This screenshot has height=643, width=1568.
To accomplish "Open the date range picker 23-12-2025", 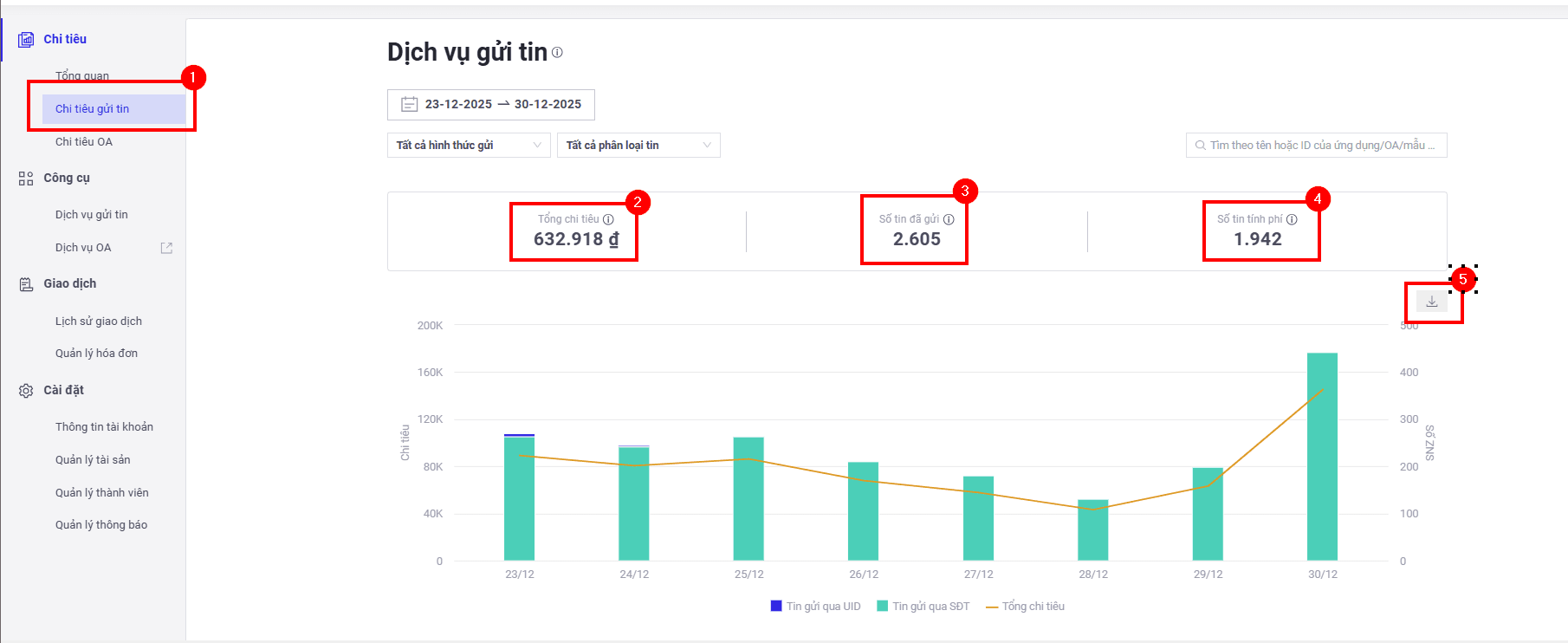I will pos(491,104).
